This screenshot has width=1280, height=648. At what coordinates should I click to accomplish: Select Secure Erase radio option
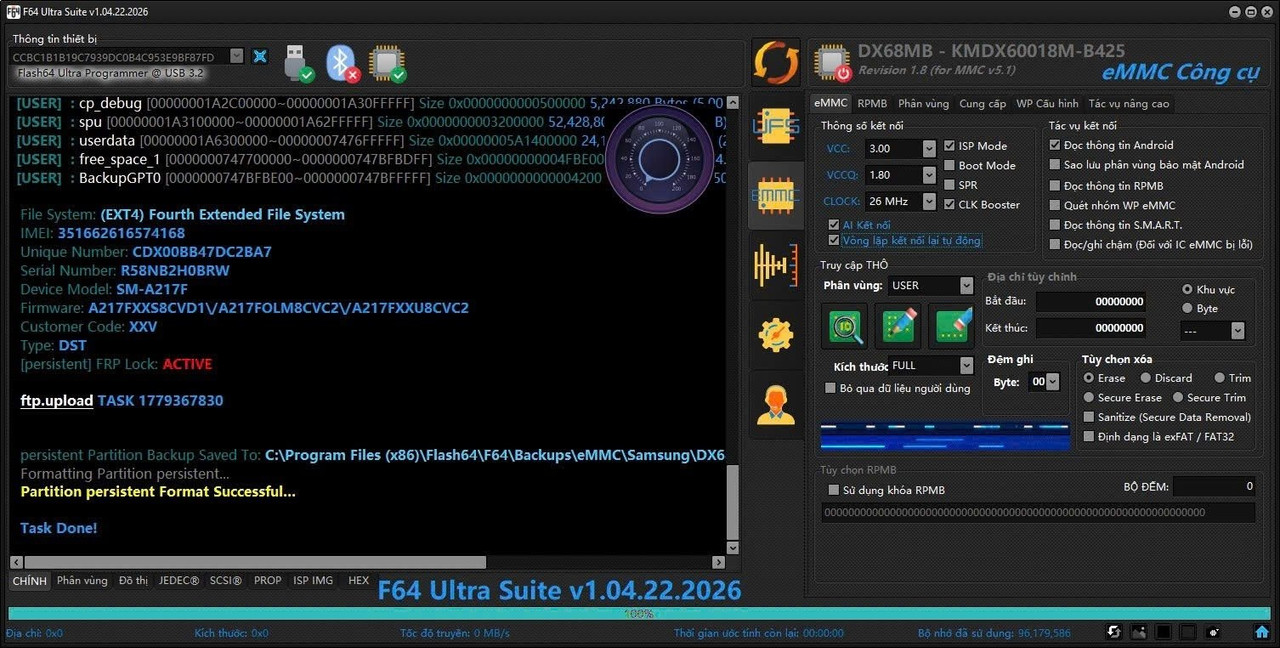pos(1089,397)
